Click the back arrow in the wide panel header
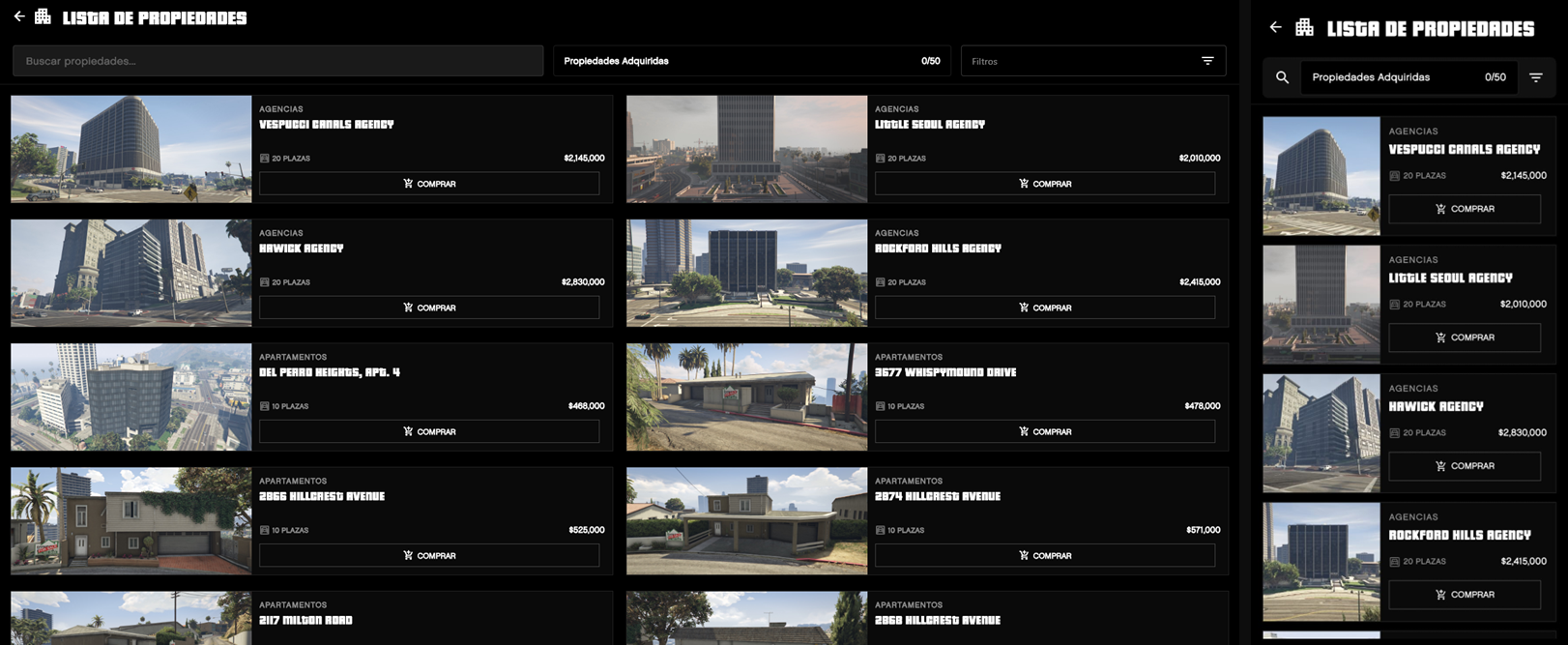The height and width of the screenshot is (645, 1568). click(x=19, y=16)
